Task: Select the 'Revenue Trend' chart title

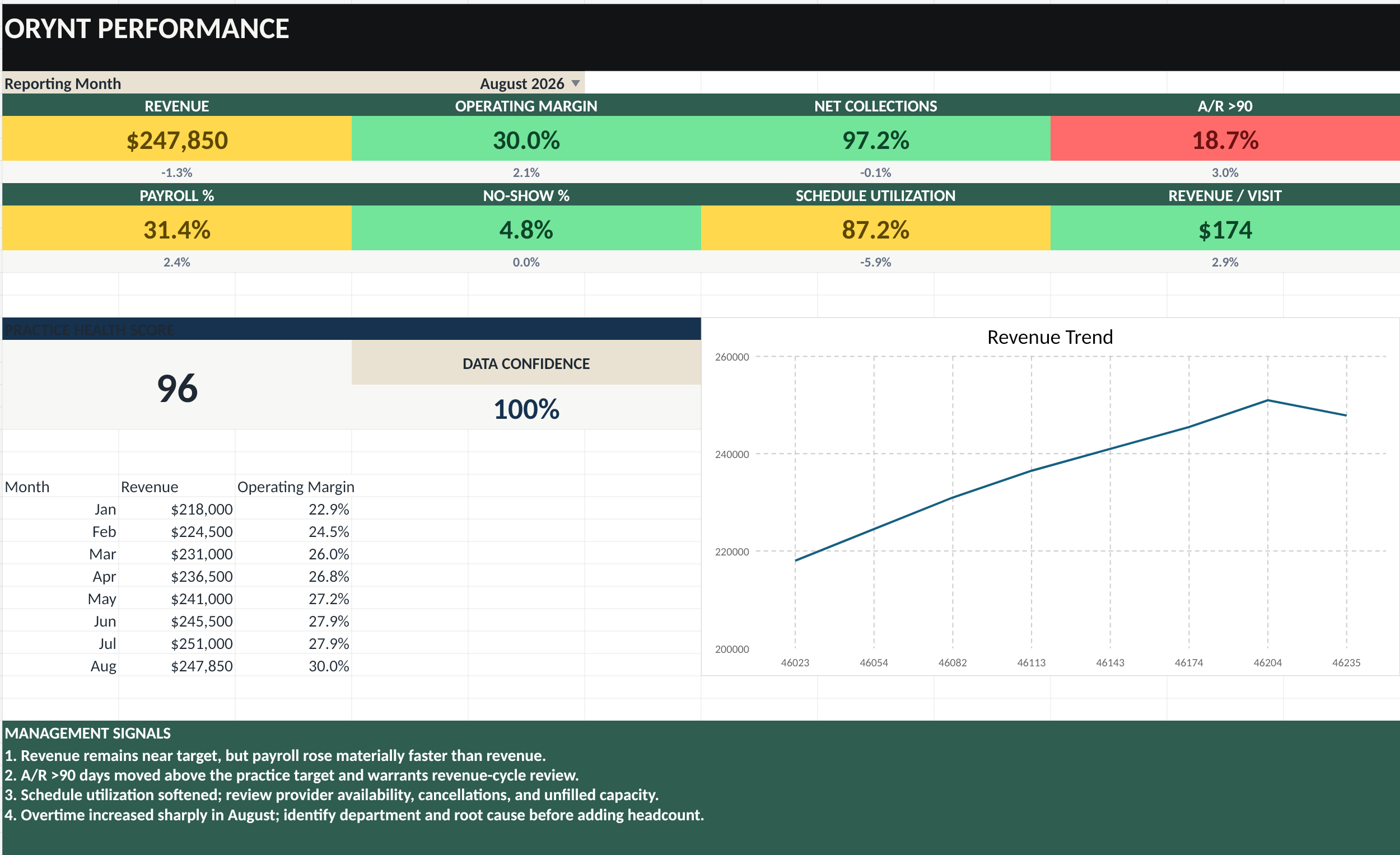Action: pyautogui.click(x=1050, y=337)
